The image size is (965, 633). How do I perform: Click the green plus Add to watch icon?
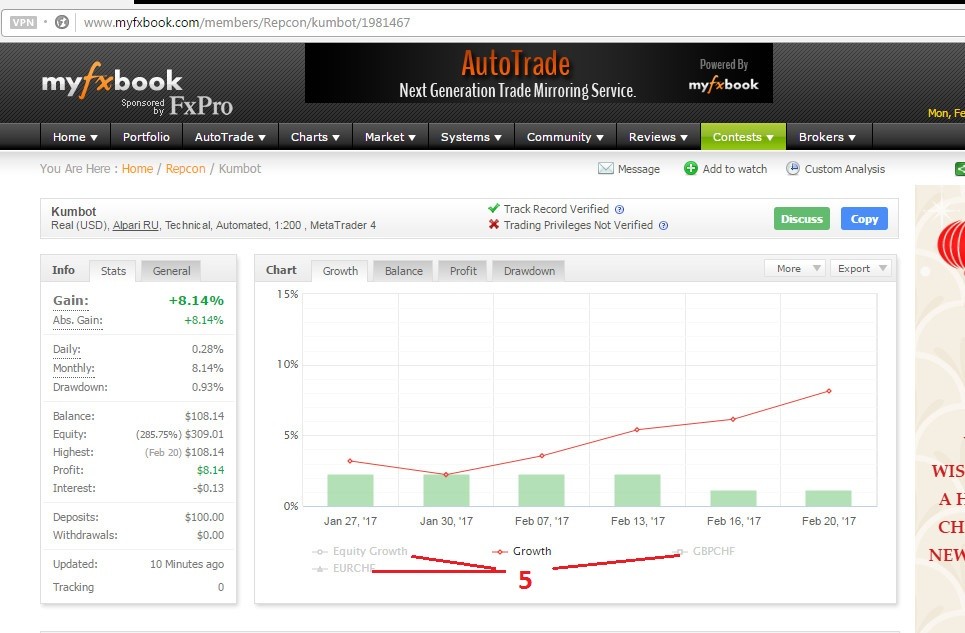coord(691,169)
